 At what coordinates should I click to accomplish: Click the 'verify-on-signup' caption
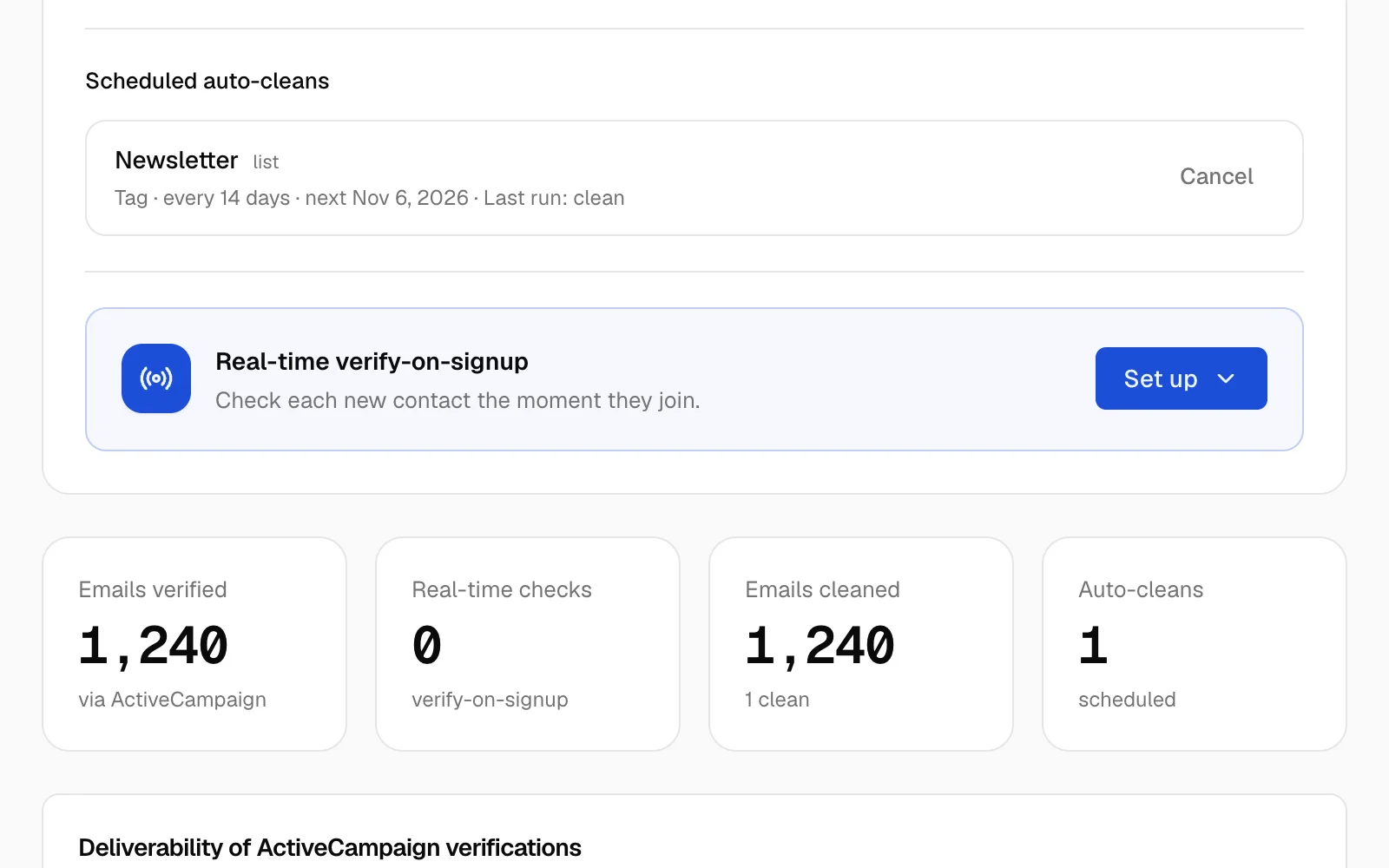[490, 700]
